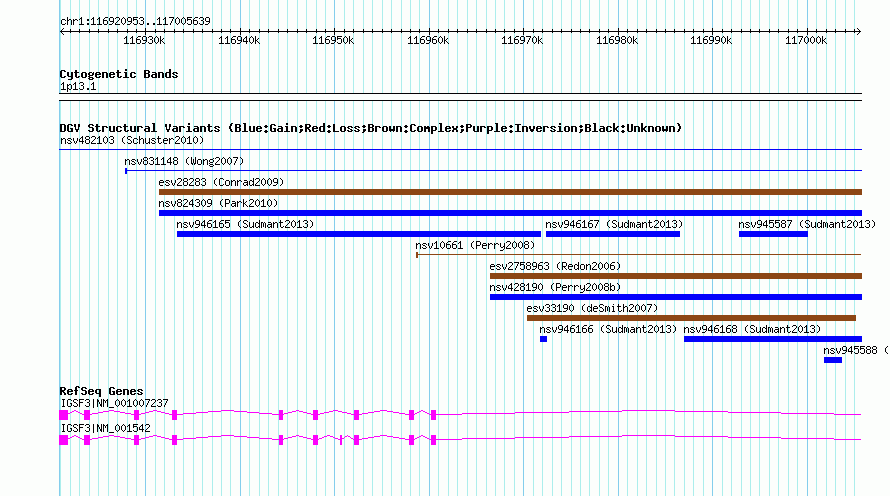Click the blue nsv428190 gain bar
The image size is (890, 496).
coord(676,297)
